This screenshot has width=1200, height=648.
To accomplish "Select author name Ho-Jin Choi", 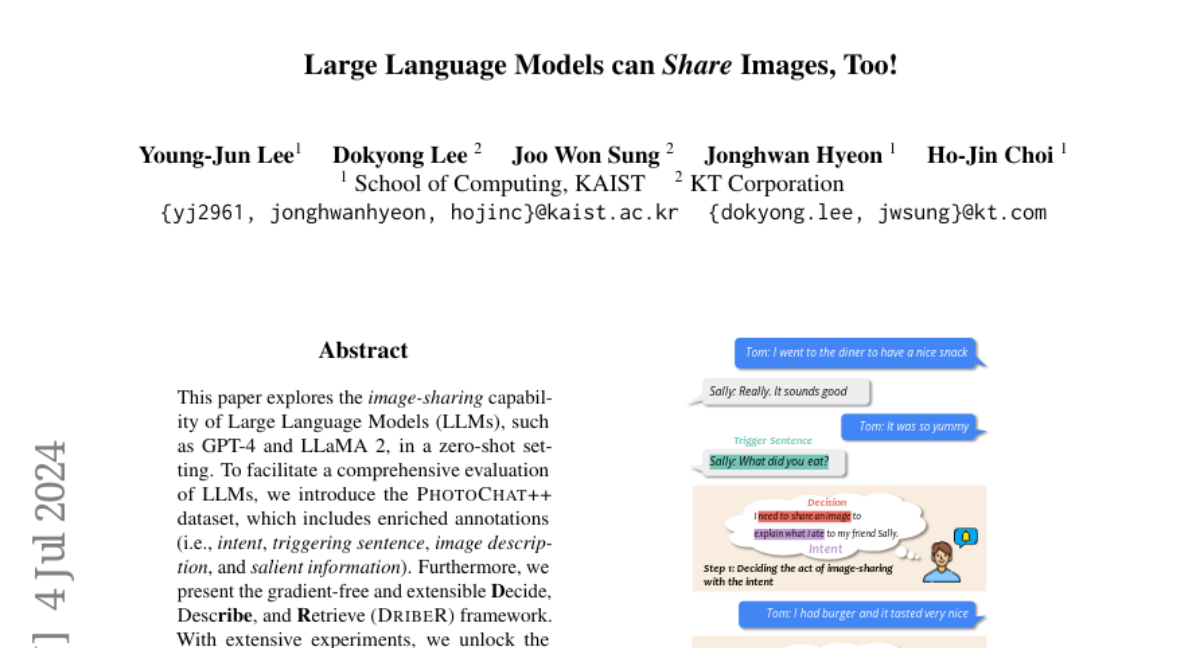I will 990,155.
